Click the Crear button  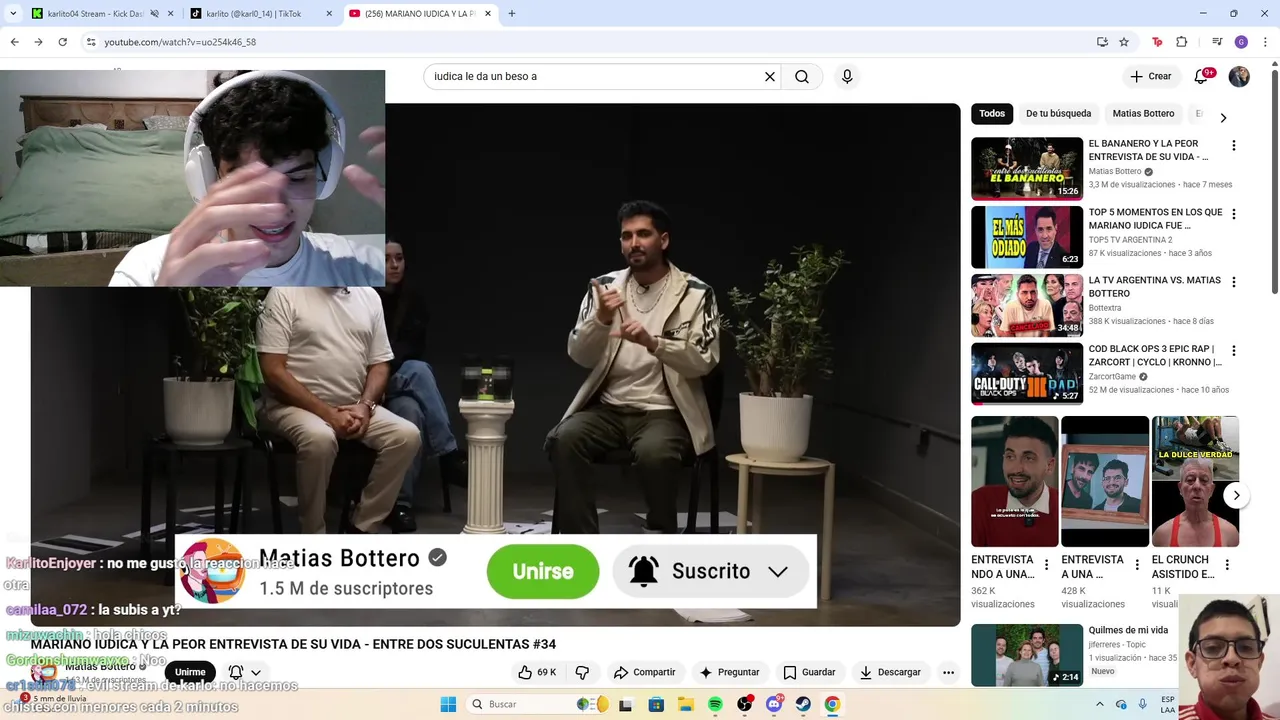click(x=1150, y=76)
